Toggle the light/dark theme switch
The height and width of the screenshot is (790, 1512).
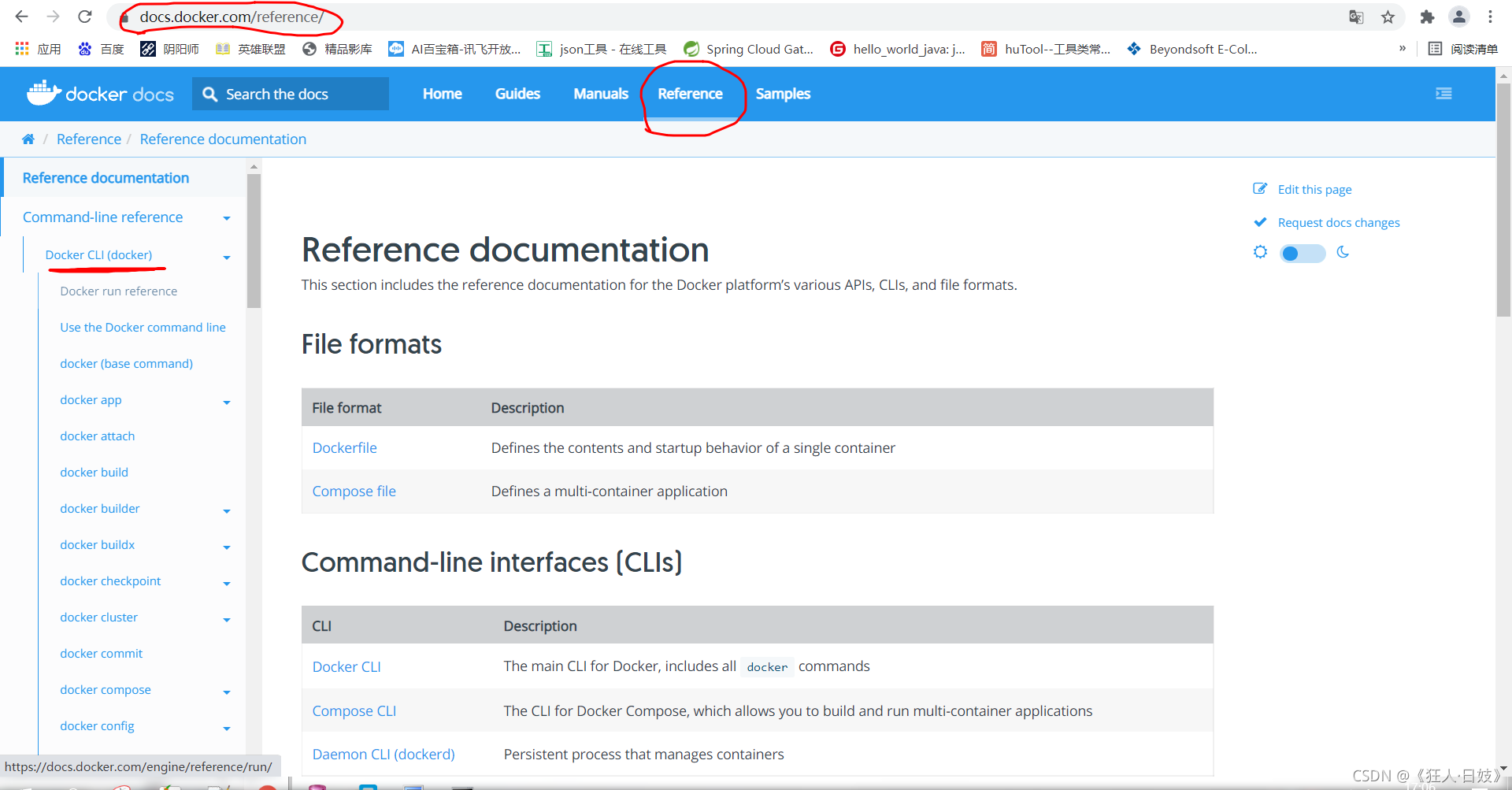(x=1303, y=253)
